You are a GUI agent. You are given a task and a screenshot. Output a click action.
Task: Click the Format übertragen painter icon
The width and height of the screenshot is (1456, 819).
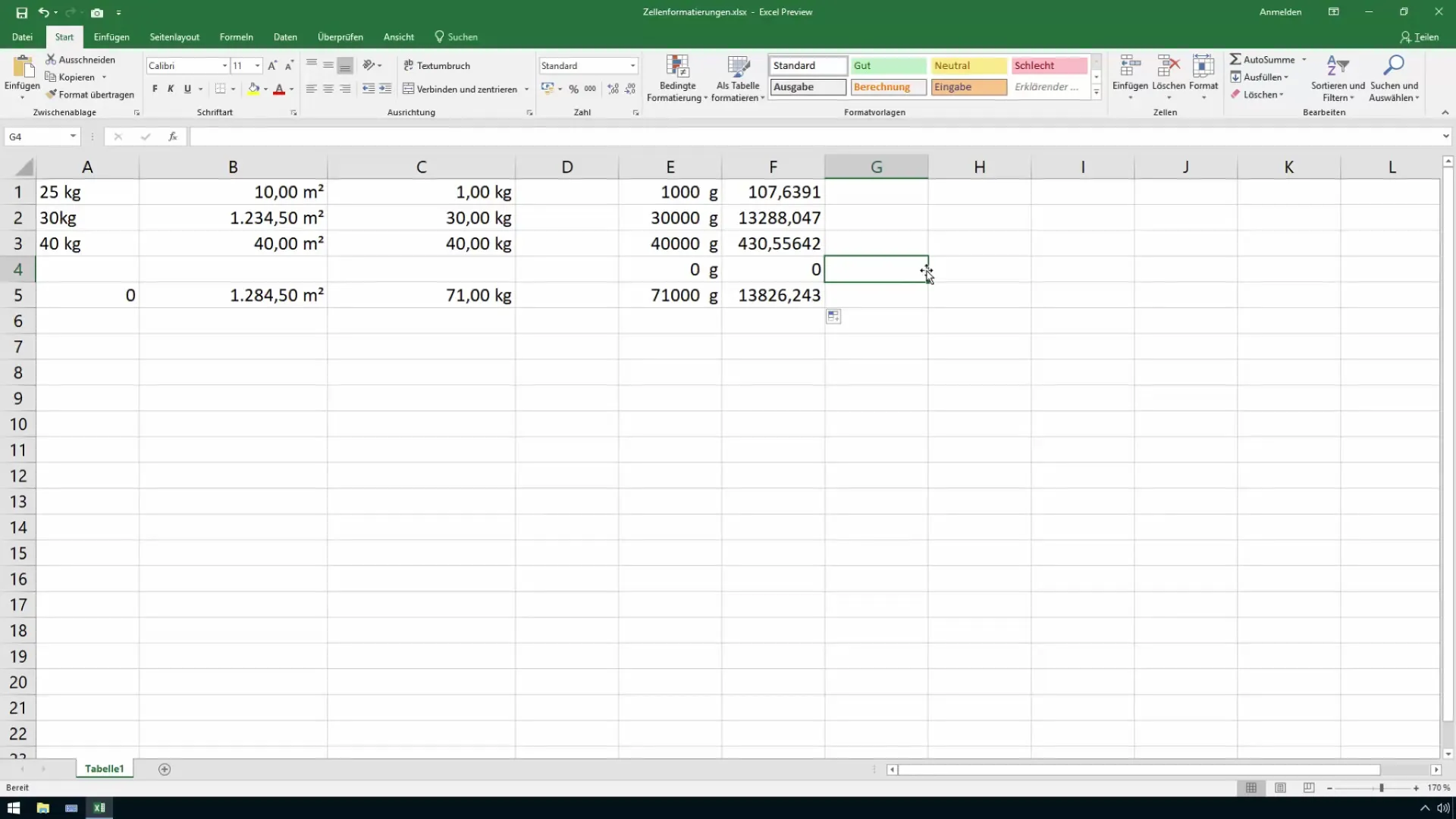click(52, 95)
